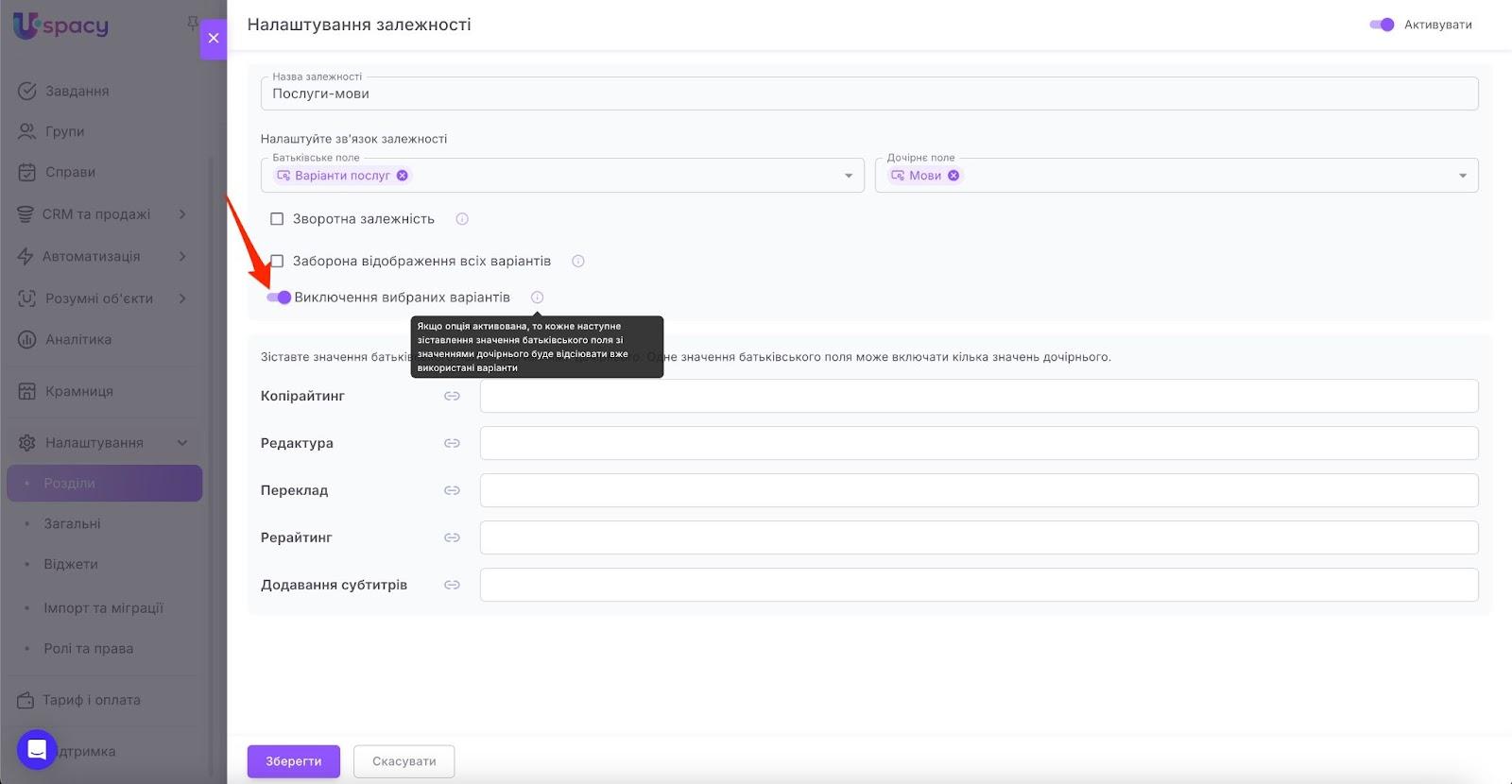Open Справи in the sidebar

tap(71, 172)
